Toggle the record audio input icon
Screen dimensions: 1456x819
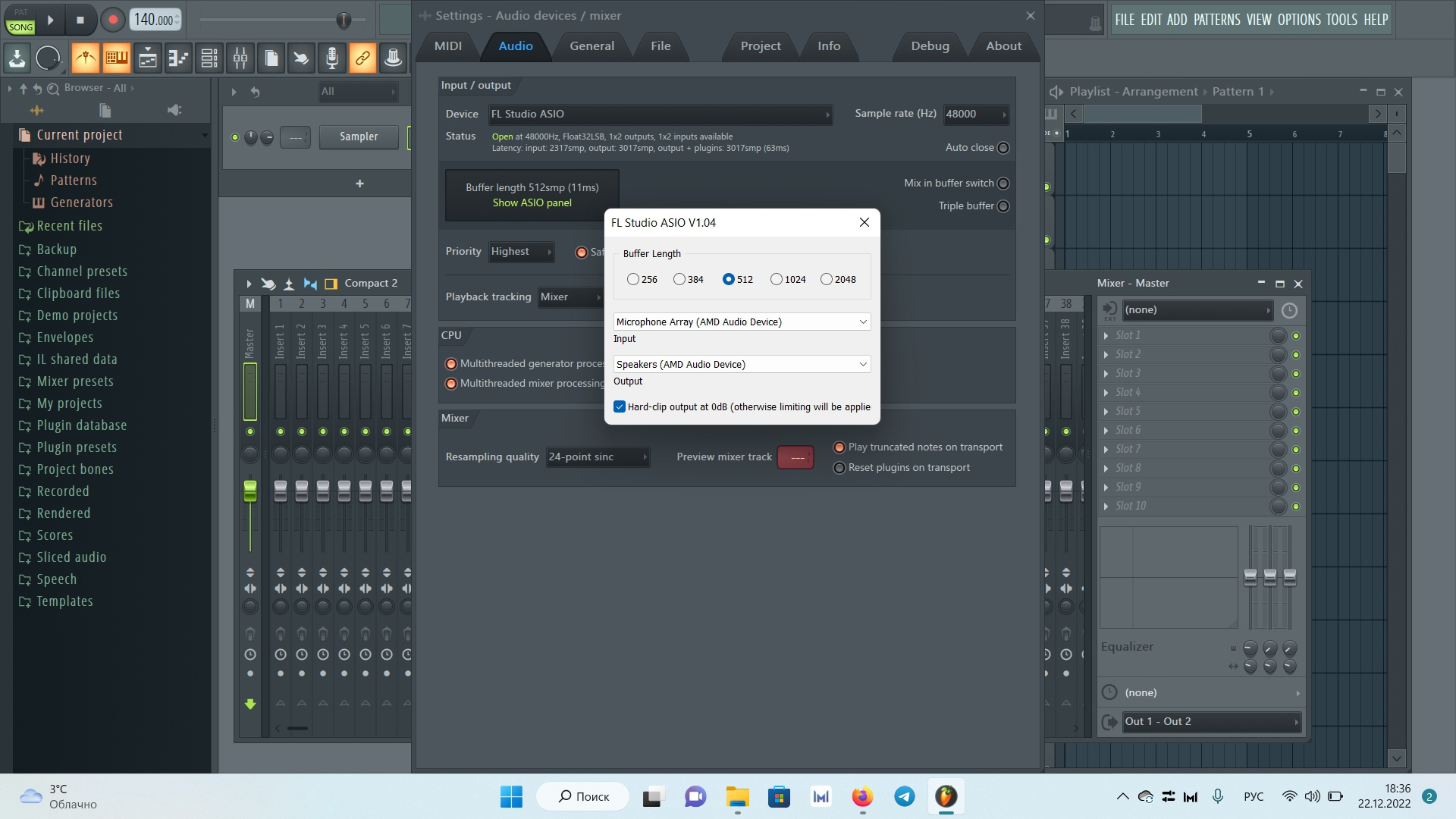[x=333, y=58]
